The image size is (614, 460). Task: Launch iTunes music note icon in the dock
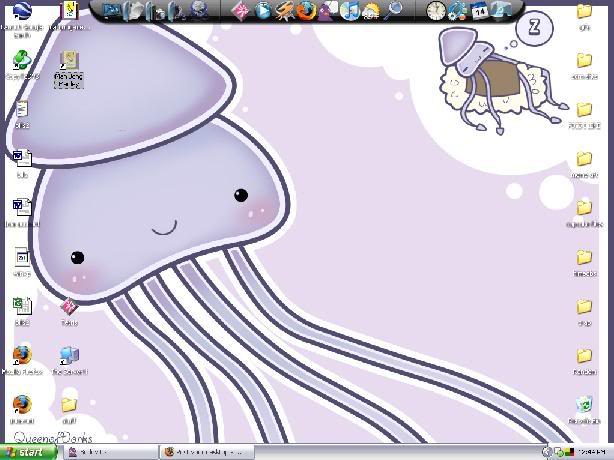pyautogui.click(x=349, y=11)
